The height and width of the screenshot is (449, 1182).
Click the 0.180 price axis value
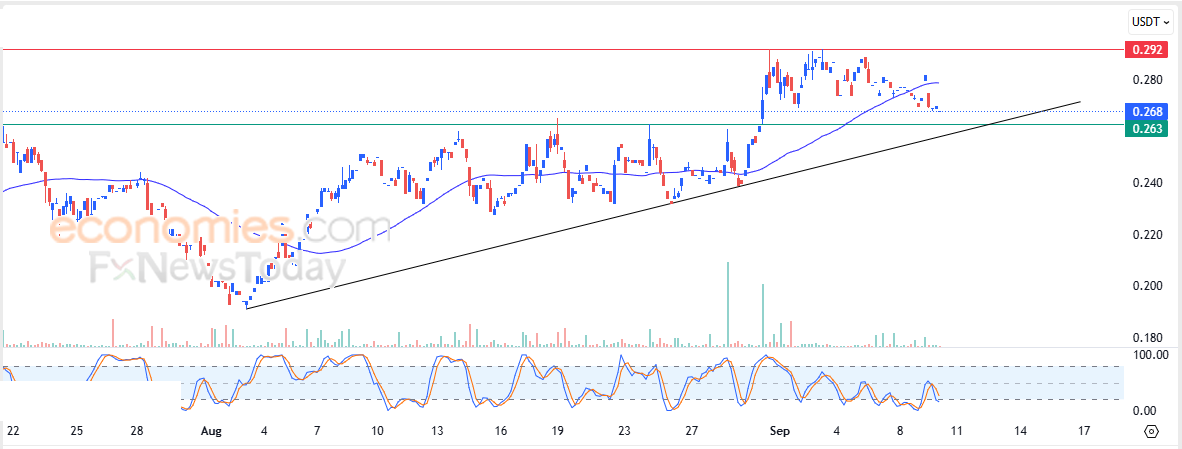click(1149, 338)
